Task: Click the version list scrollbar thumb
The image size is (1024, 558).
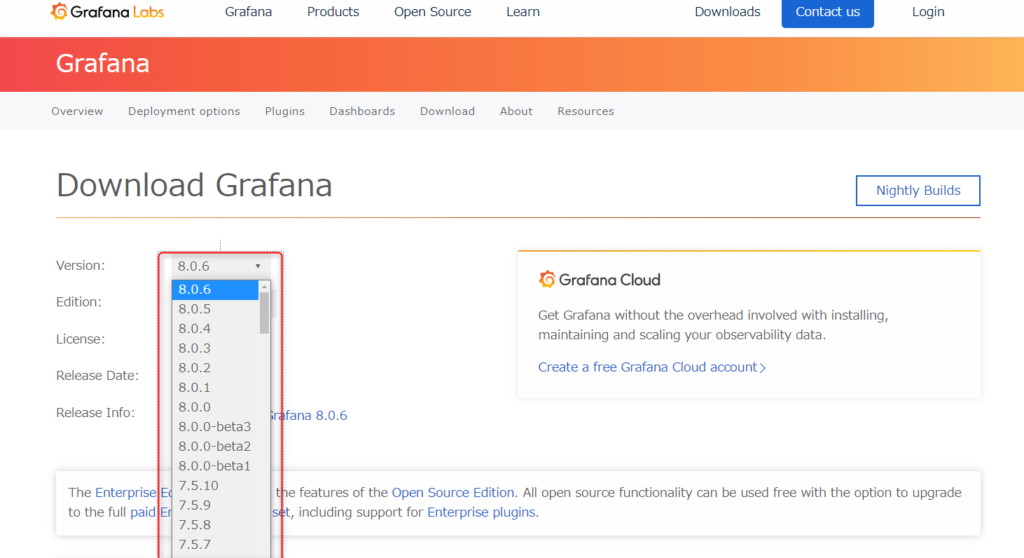Action: [264, 313]
